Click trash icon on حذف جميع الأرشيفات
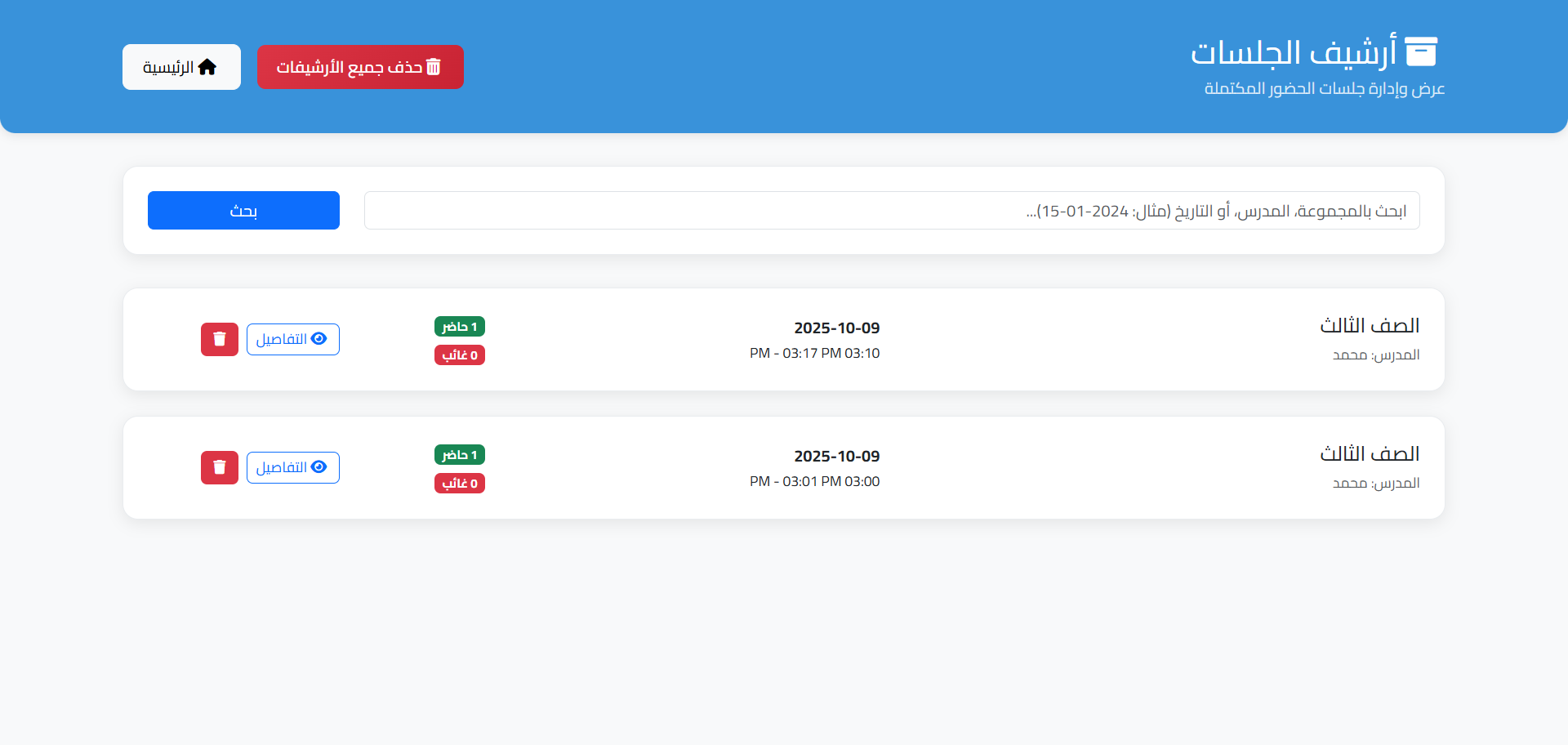1568x745 pixels. coord(434,67)
